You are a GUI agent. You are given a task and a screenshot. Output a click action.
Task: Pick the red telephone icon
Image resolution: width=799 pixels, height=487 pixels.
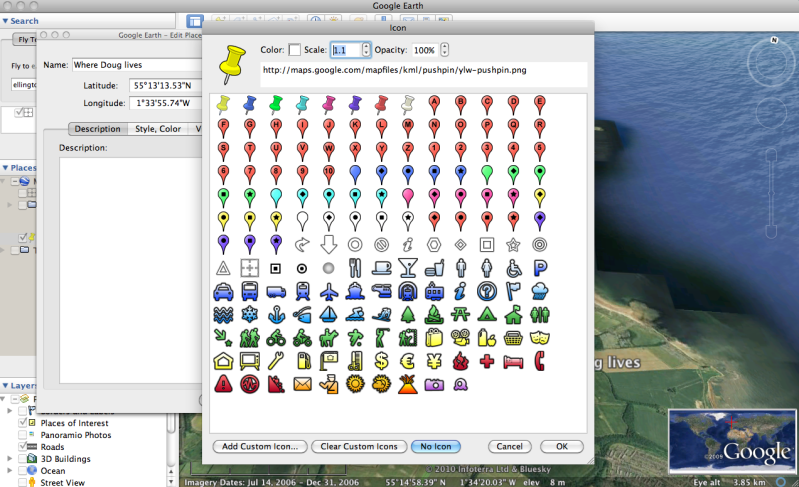point(540,360)
